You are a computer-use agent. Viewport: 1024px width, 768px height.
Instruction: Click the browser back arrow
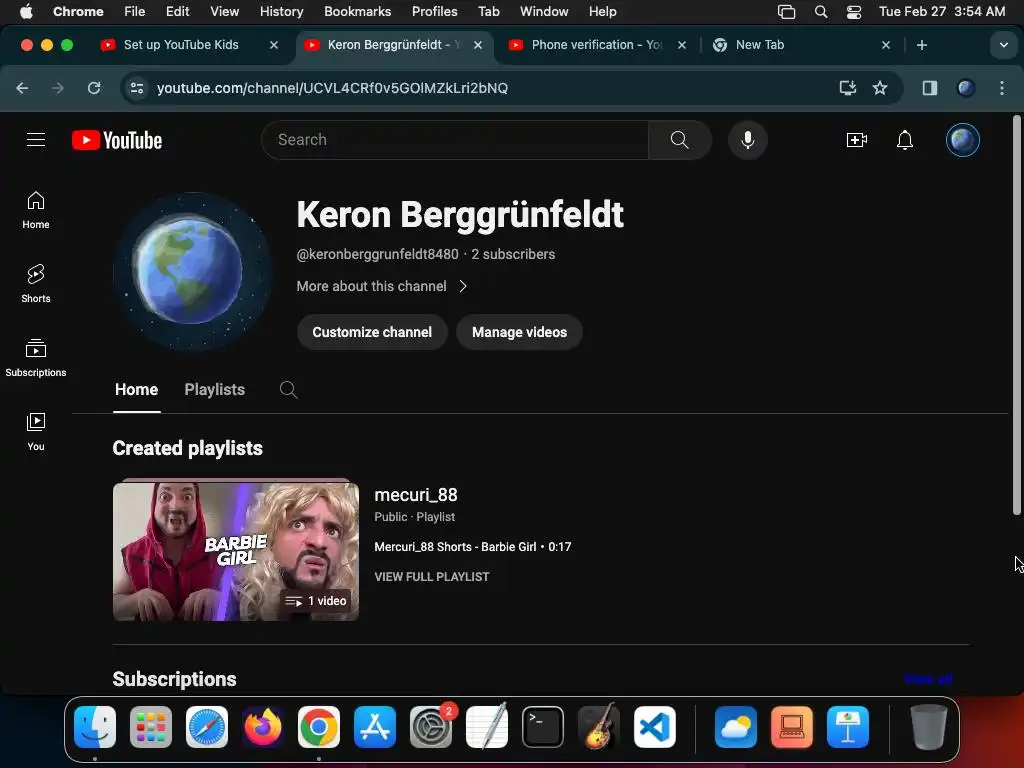pos(22,88)
